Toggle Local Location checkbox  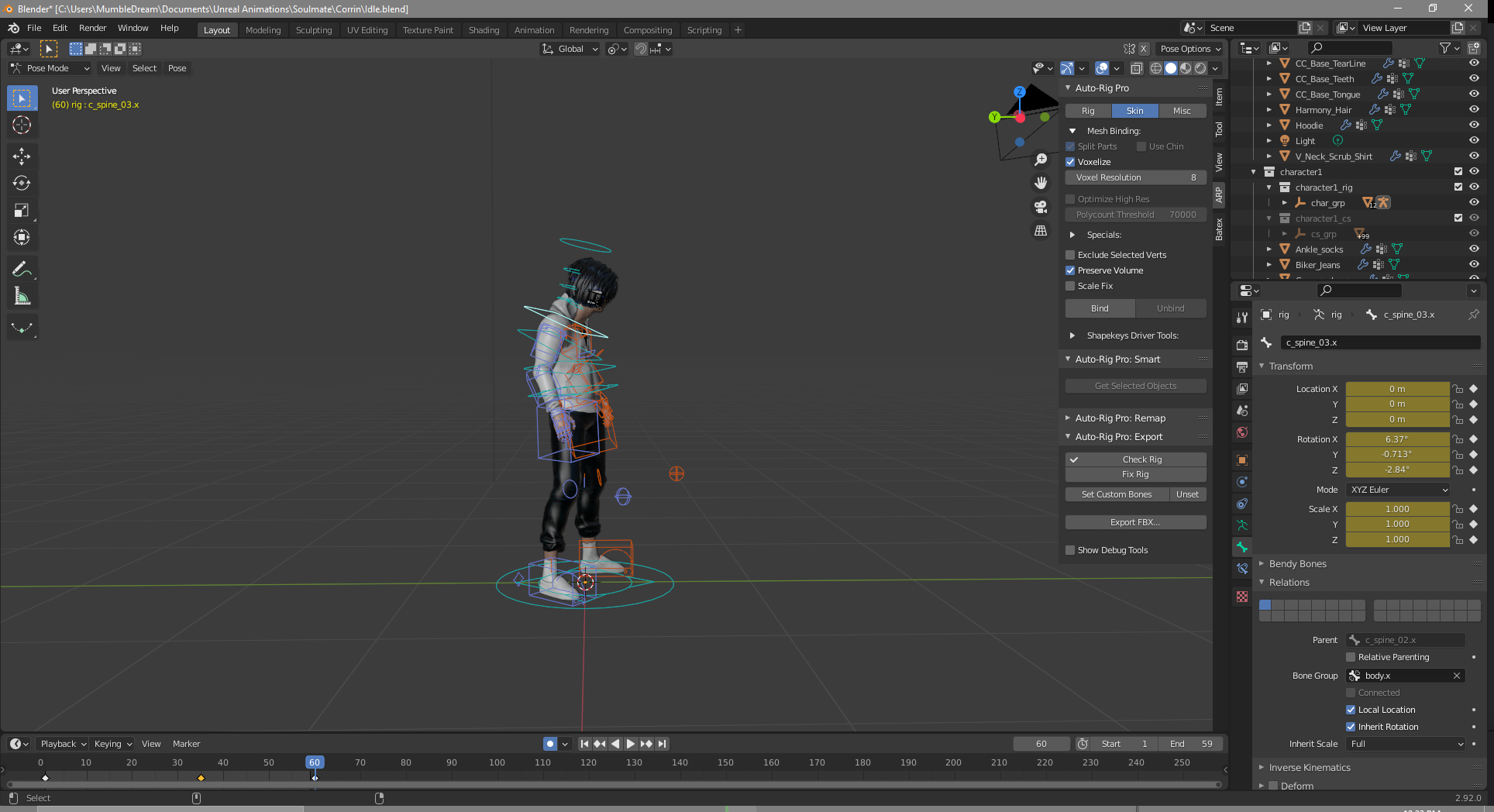(1351, 710)
